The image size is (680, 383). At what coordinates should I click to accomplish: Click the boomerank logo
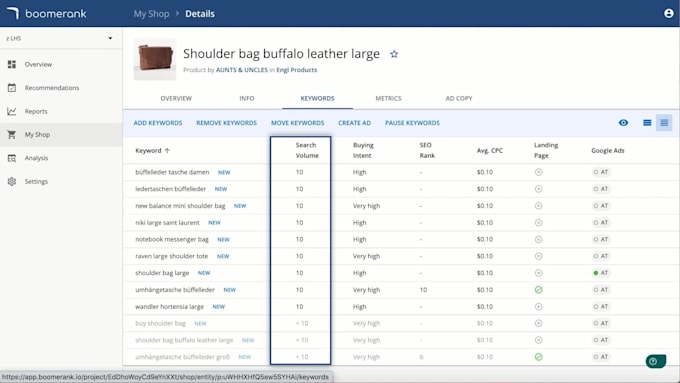46,13
